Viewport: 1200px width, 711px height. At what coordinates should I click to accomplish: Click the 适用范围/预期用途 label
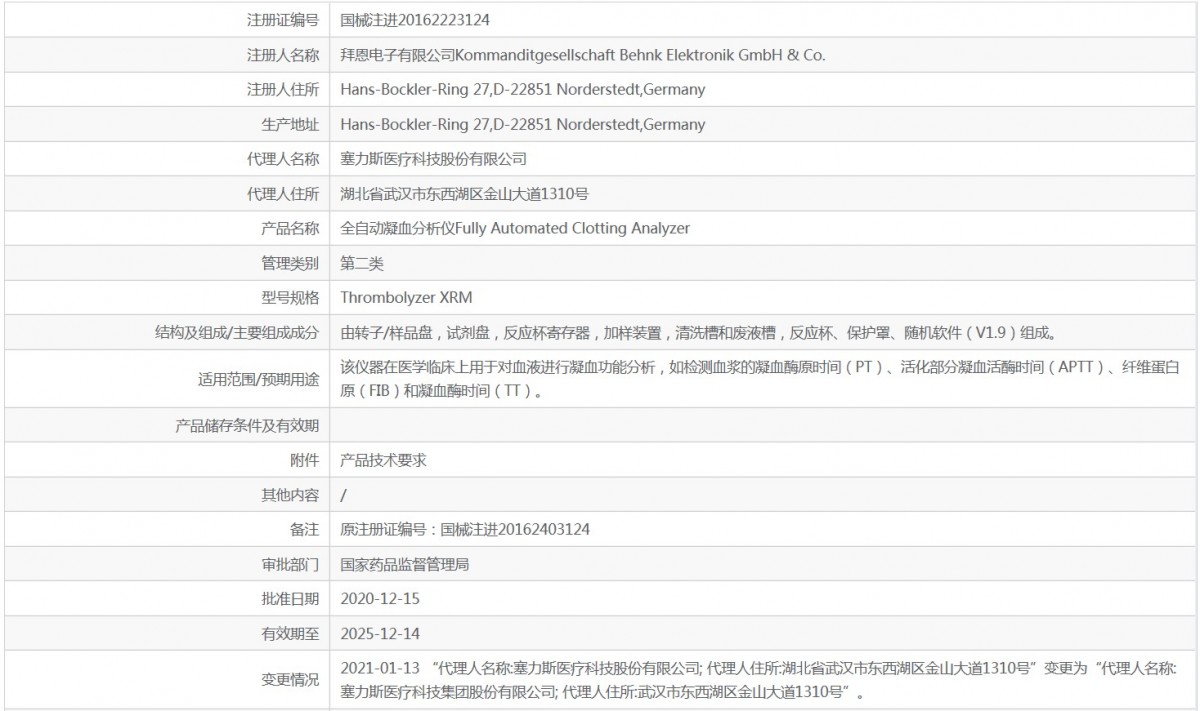(x=259, y=380)
